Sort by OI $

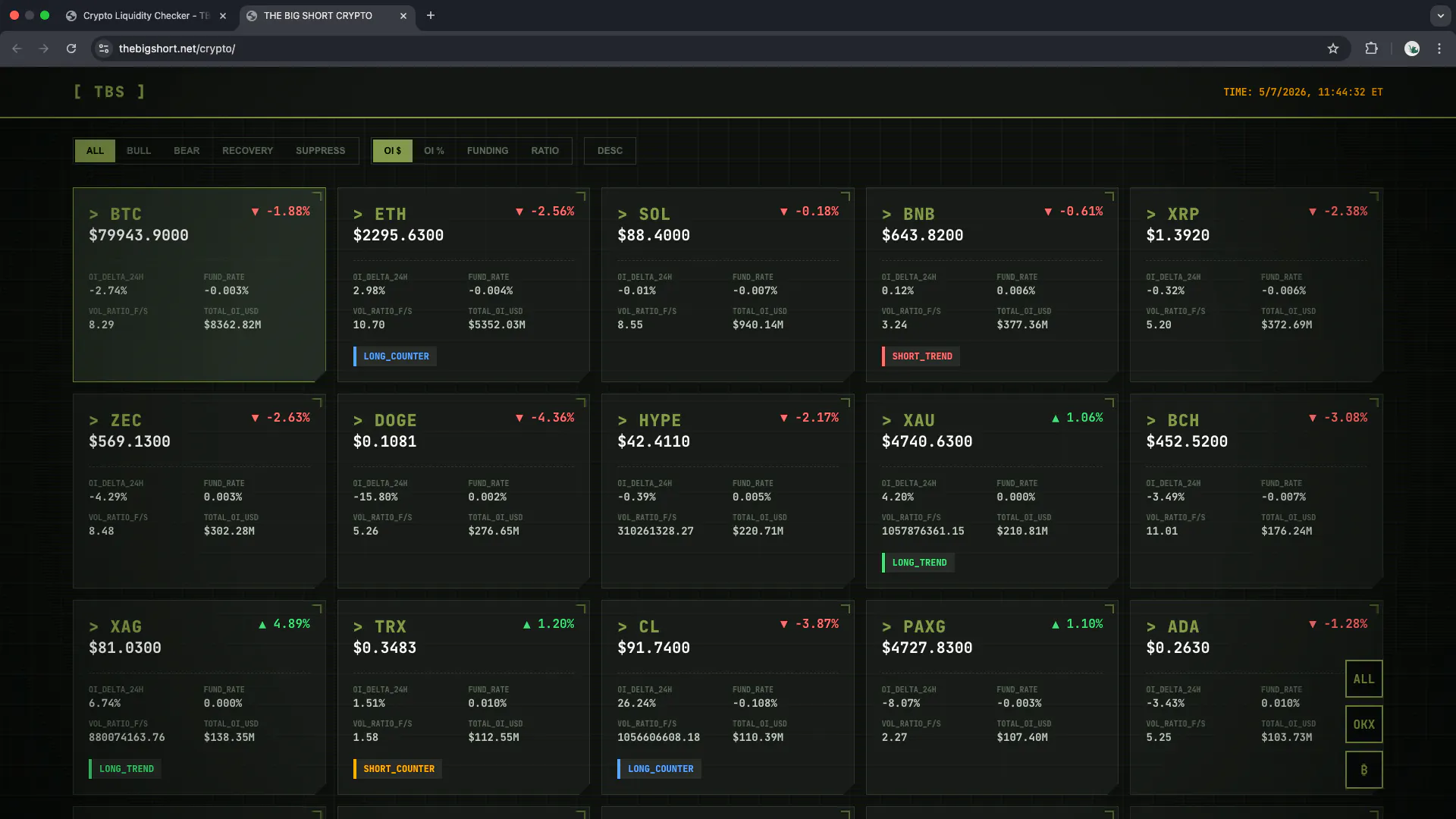[x=392, y=151]
